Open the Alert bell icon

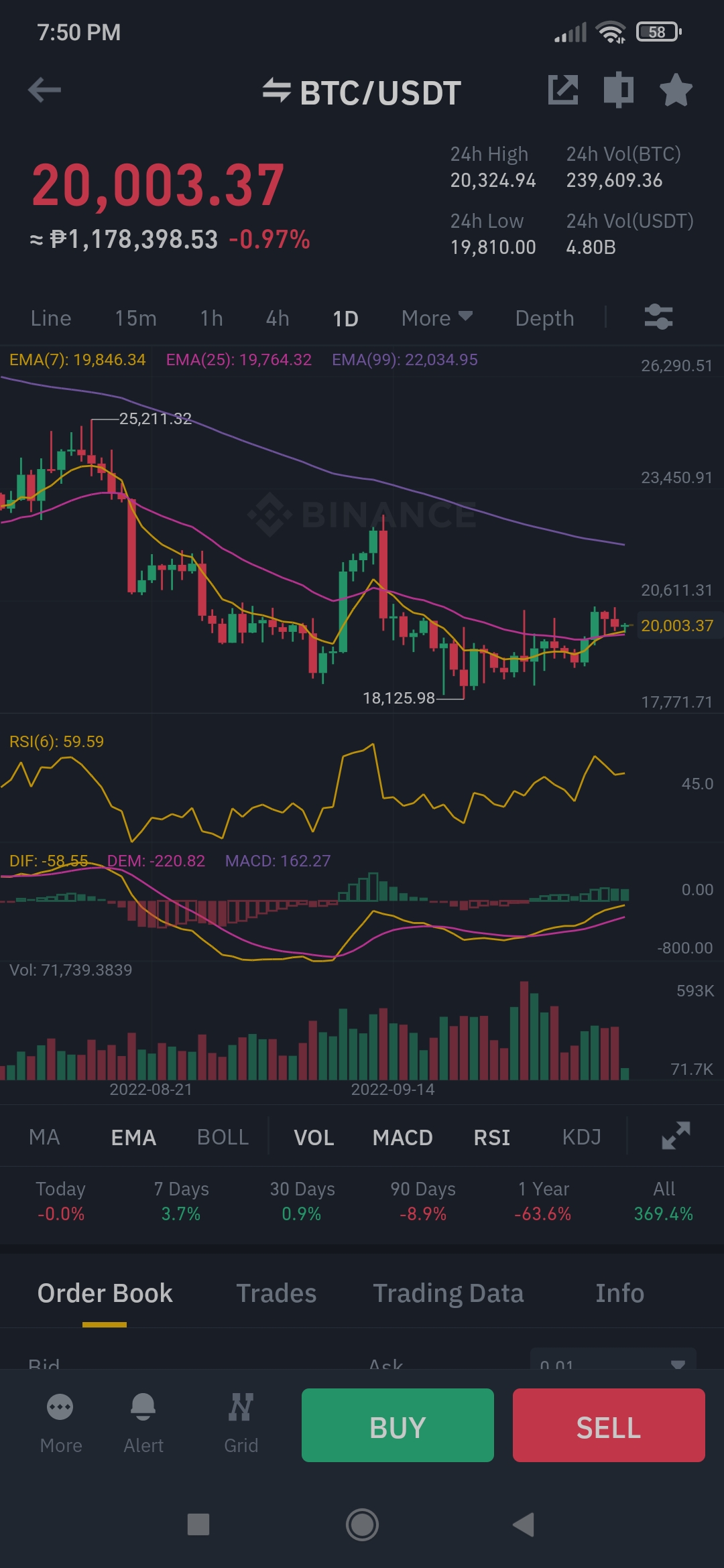[143, 1407]
